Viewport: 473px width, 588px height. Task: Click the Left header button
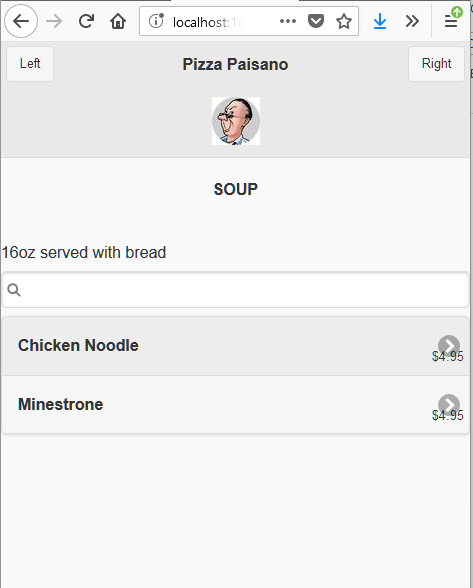[30, 64]
